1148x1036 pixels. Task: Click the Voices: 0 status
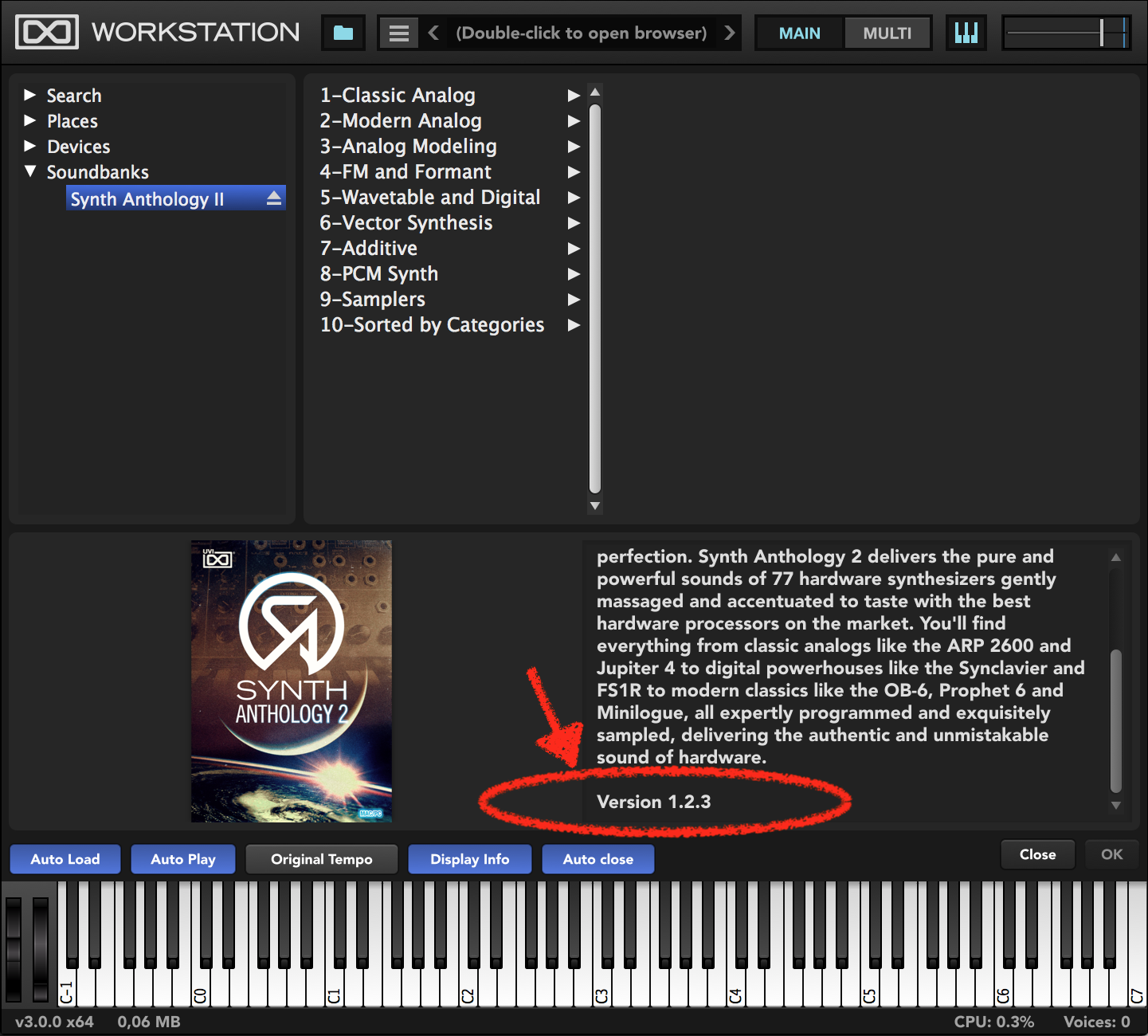point(1097,1022)
